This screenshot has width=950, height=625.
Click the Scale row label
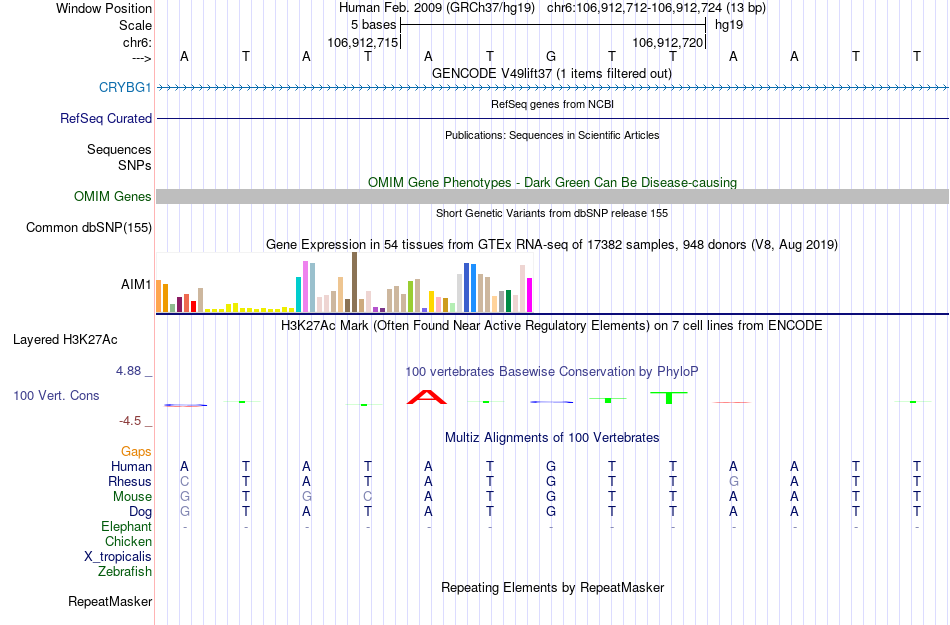(135, 25)
